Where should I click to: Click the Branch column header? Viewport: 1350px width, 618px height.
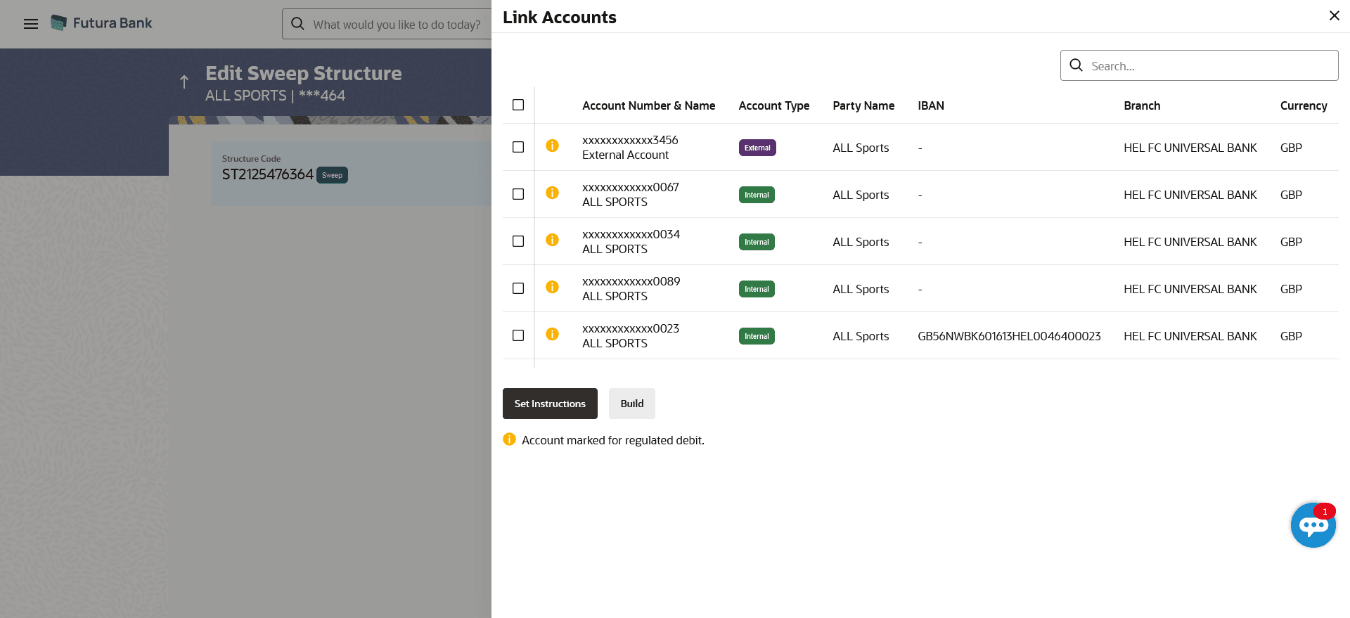coord(1142,105)
